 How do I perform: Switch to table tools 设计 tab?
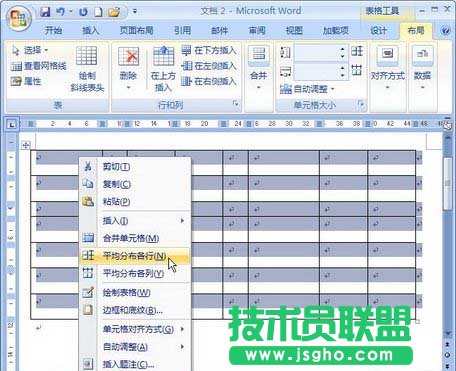click(x=379, y=31)
